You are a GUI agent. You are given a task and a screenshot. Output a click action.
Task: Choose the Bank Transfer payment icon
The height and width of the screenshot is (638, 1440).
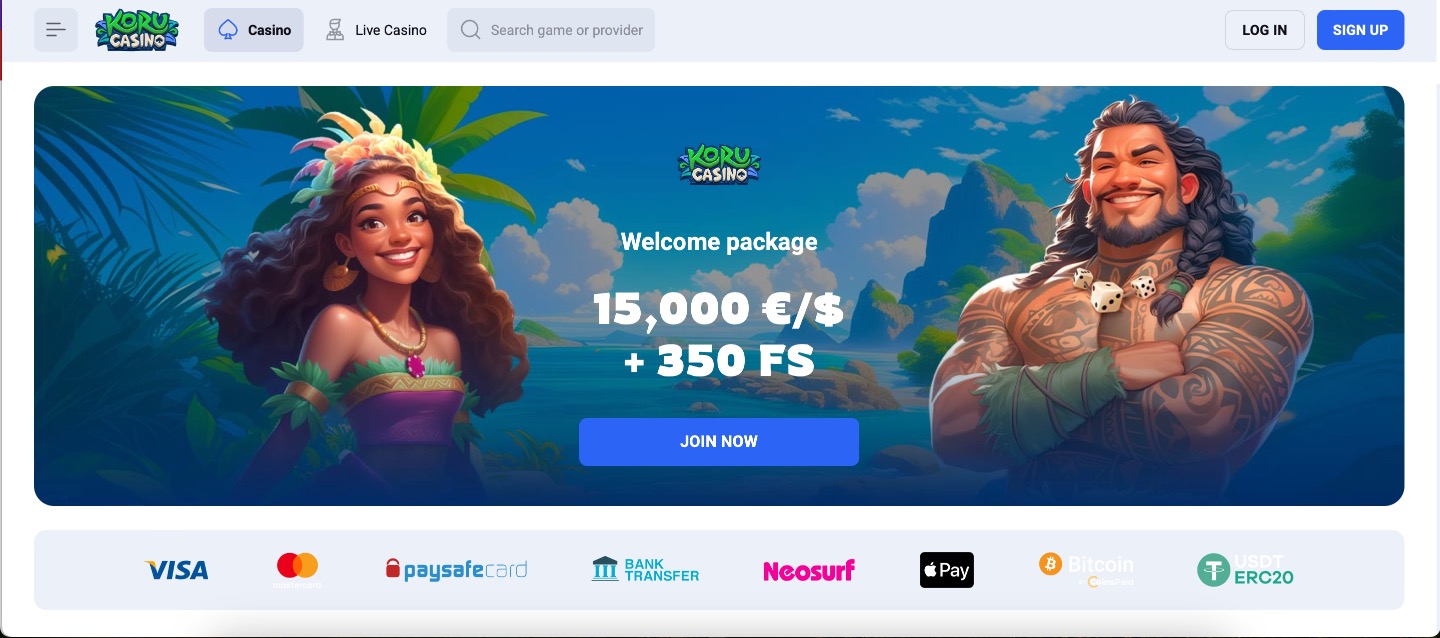pos(645,570)
